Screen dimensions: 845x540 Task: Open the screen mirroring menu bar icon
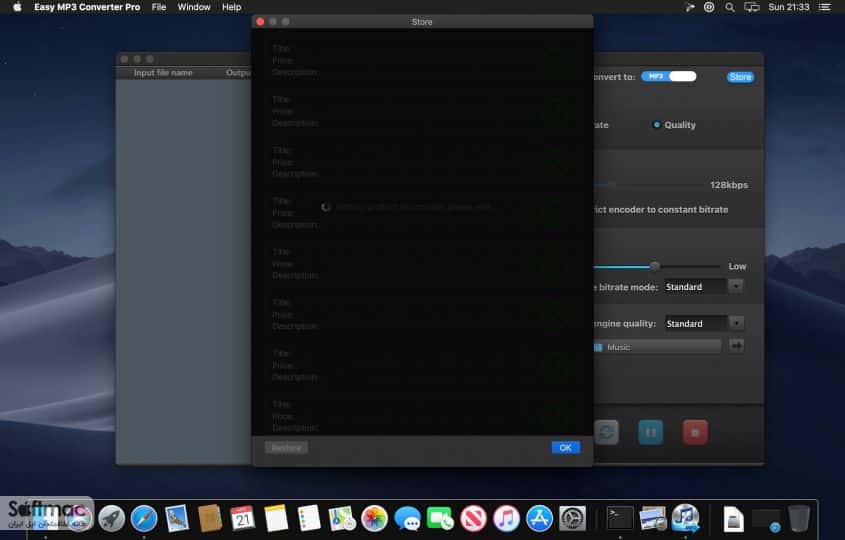coord(752,7)
